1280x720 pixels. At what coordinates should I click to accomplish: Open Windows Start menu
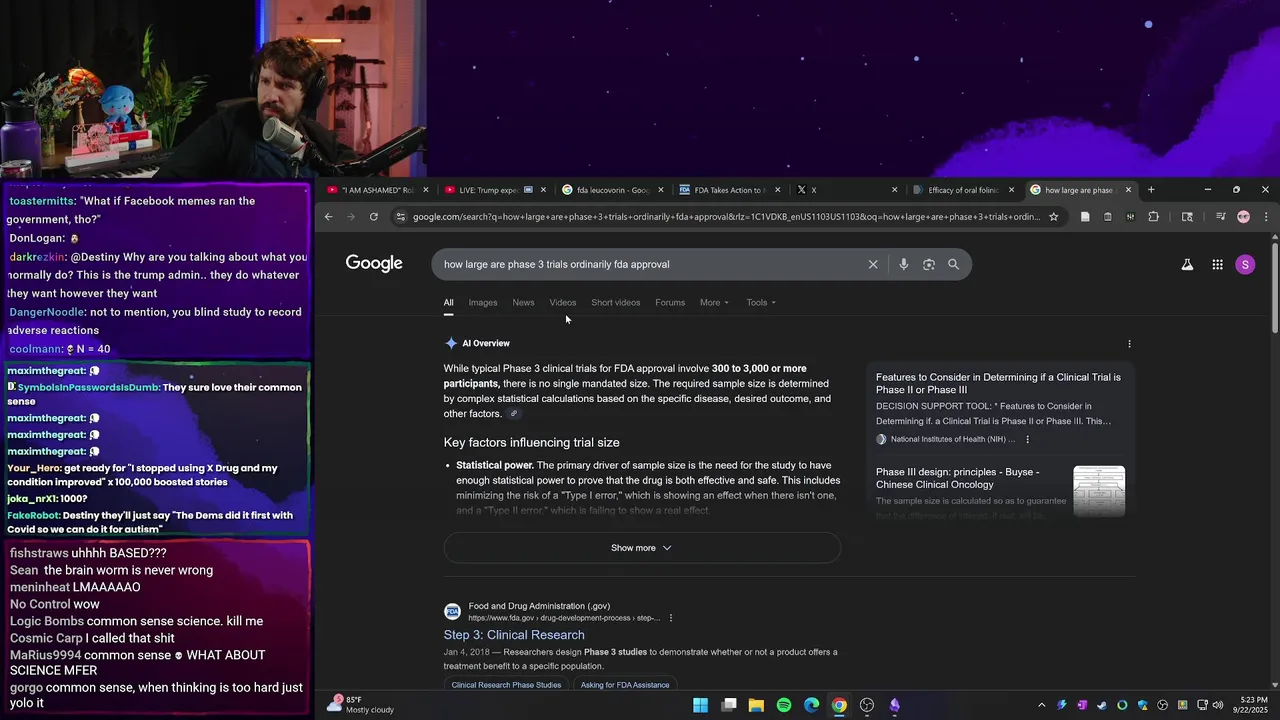[700, 705]
